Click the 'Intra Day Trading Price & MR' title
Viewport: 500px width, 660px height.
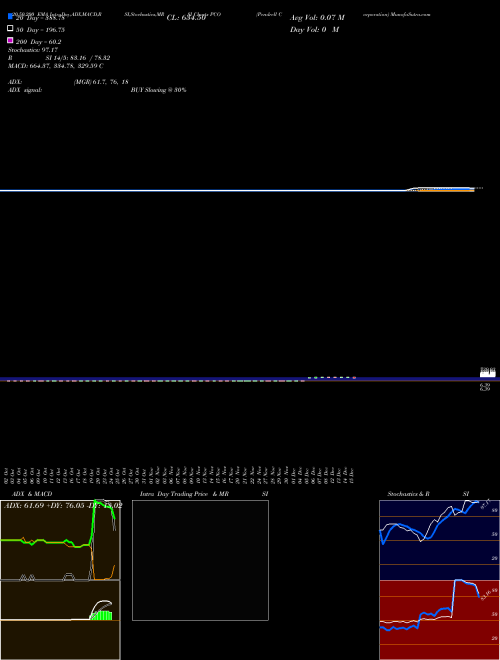[184, 494]
